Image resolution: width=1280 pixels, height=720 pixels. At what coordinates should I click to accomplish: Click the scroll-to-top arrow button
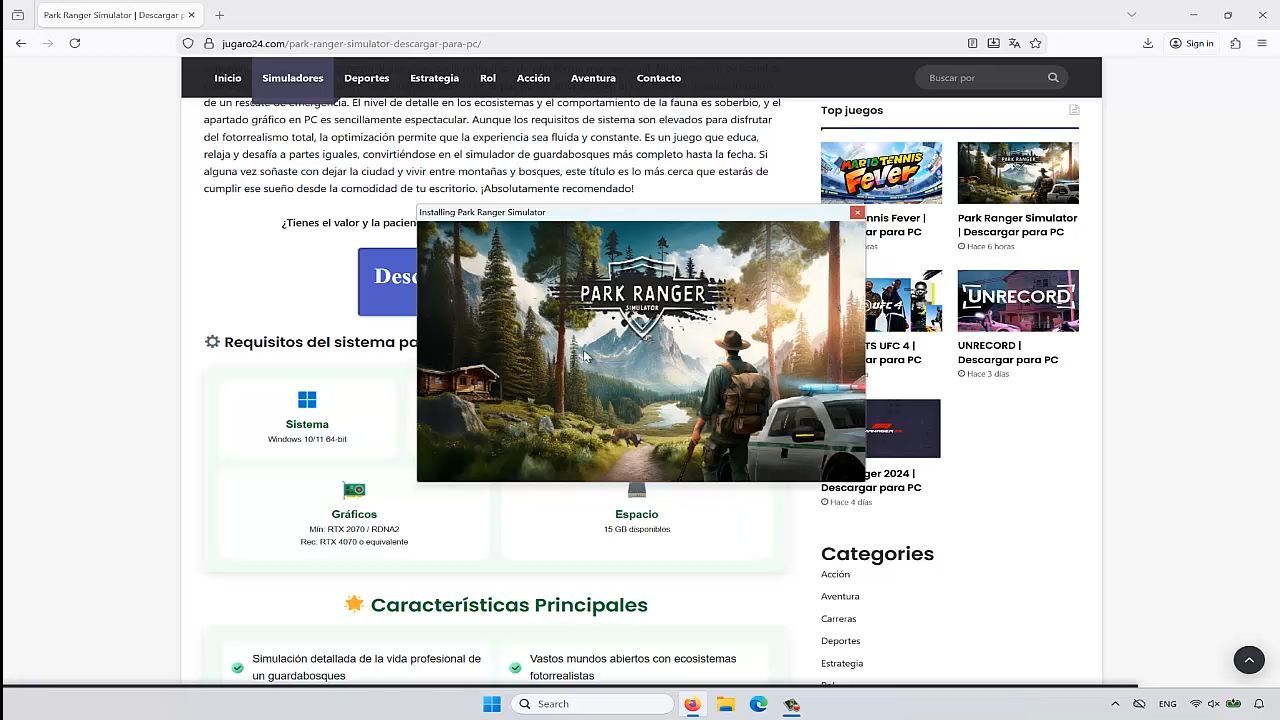[1248, 660]
